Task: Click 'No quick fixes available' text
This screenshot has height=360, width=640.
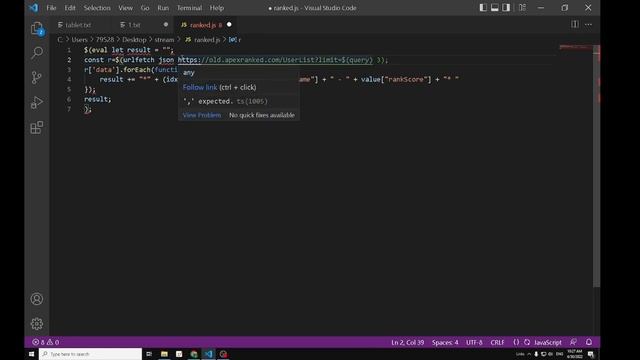Action: [262, 115]
